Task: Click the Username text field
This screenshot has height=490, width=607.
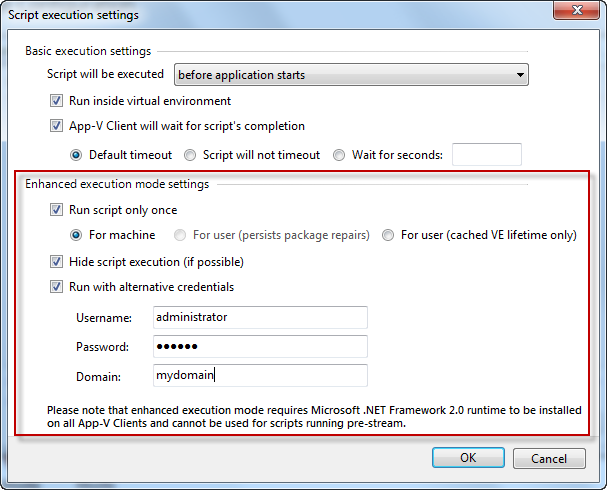Action: pos(260,317)
